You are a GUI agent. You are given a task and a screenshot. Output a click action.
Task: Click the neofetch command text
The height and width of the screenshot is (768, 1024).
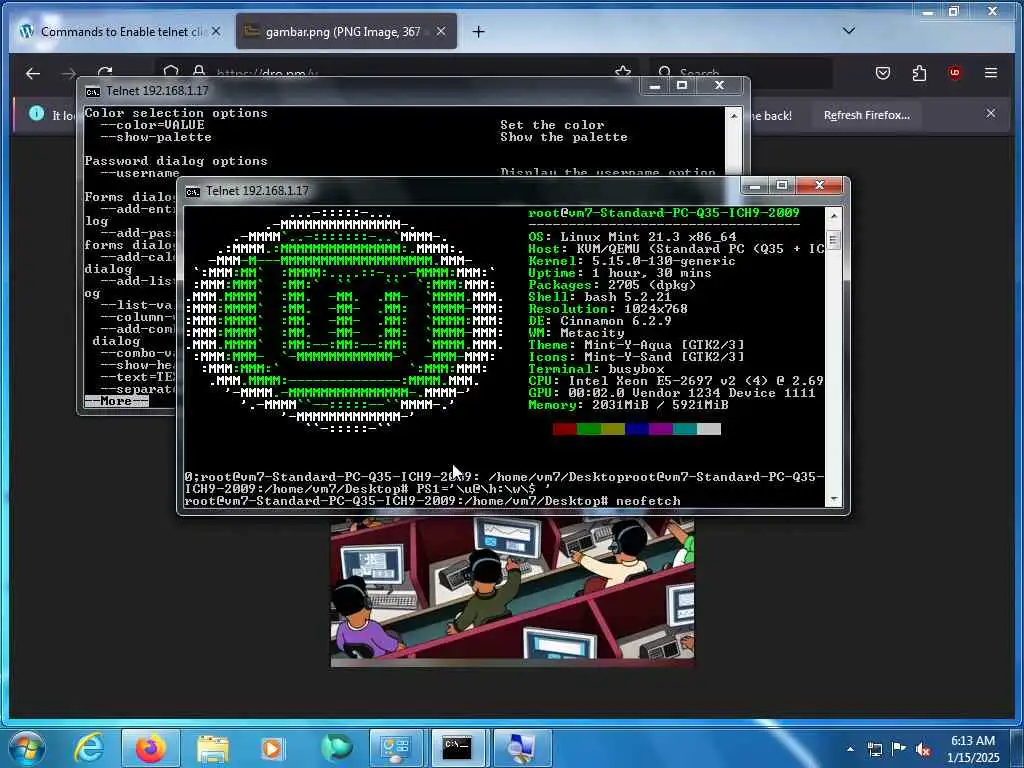pos(648,501)
